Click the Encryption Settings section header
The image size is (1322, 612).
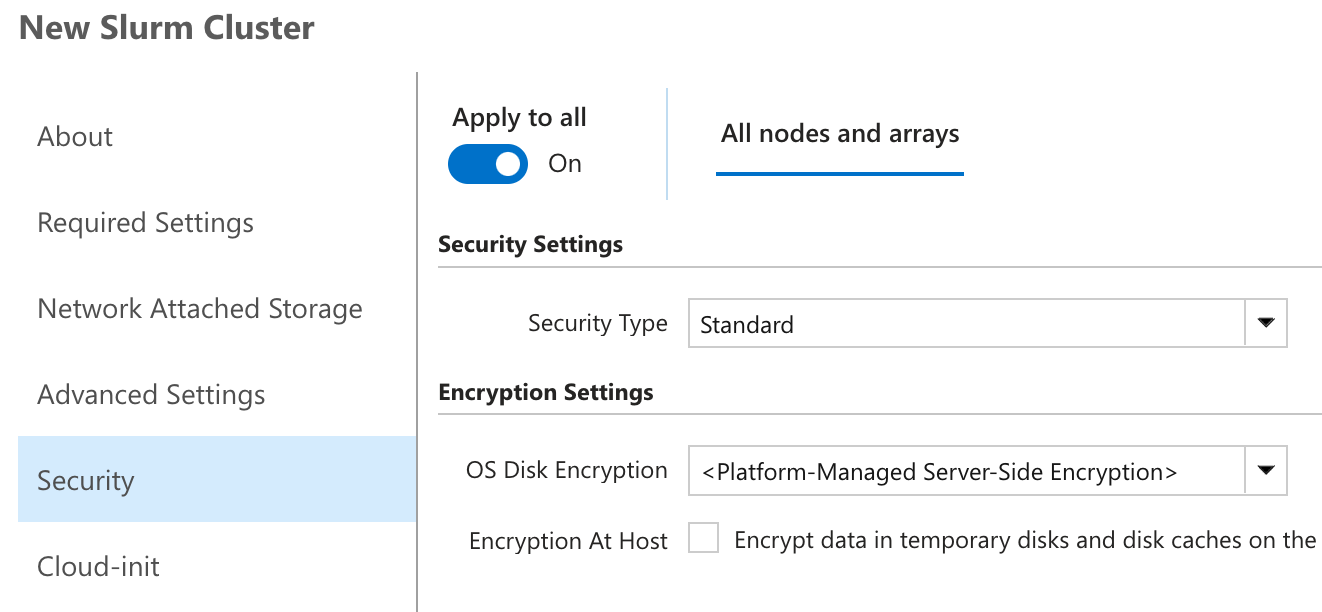[546, 392]
